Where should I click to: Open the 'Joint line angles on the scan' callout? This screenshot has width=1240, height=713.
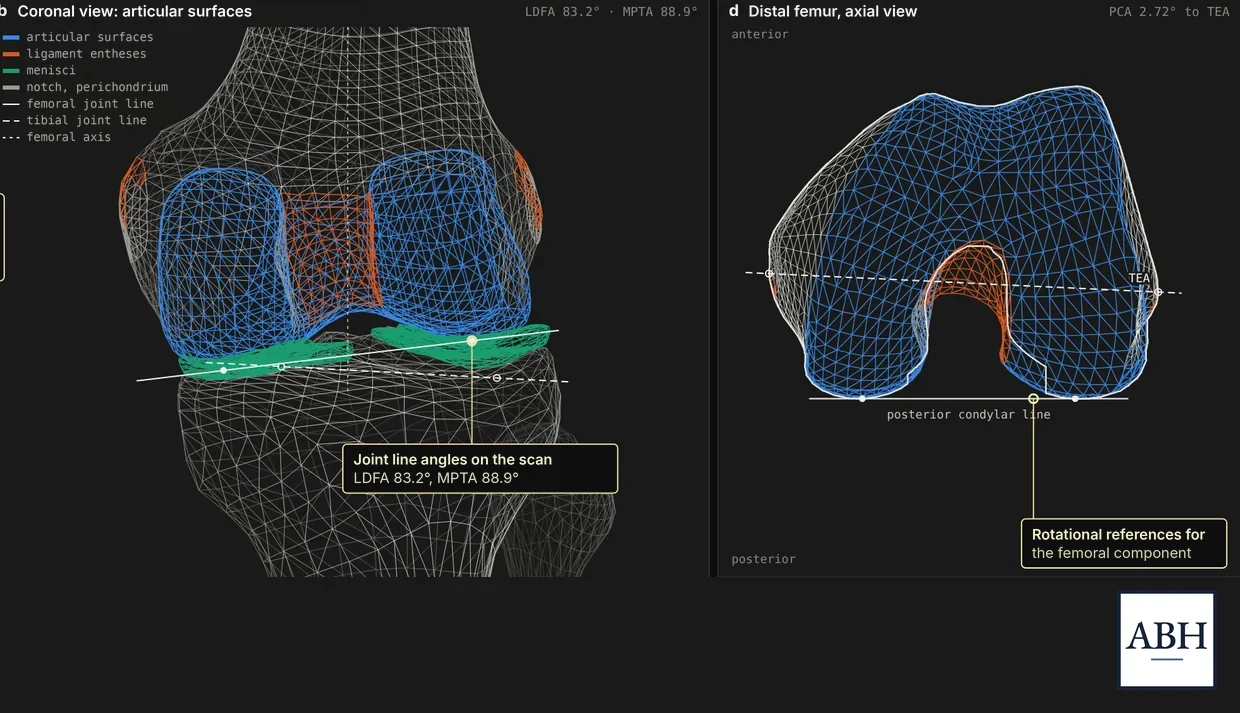click(x=480, y=469)
